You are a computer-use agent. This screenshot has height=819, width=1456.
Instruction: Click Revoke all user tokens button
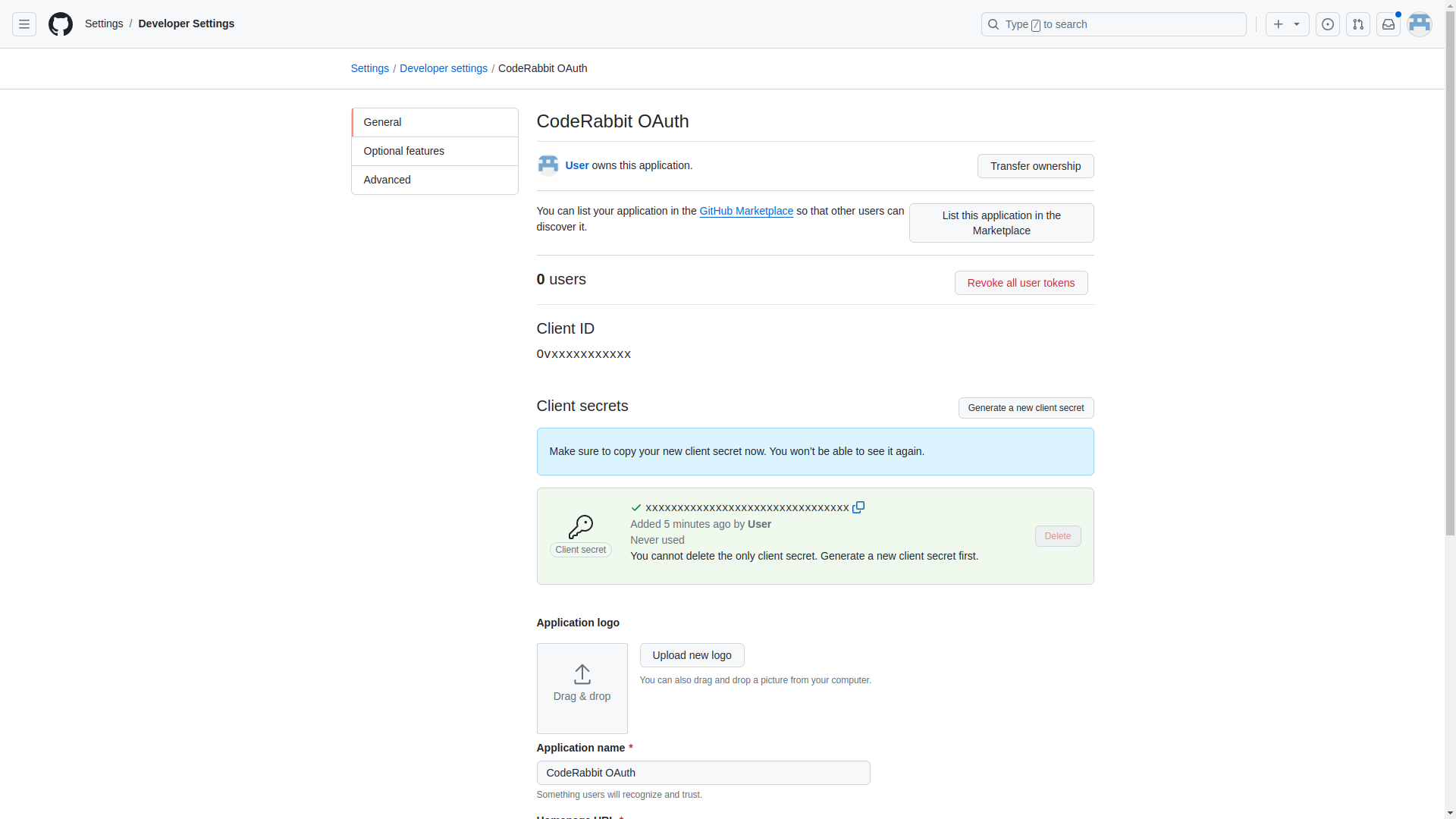point(1020,282)
